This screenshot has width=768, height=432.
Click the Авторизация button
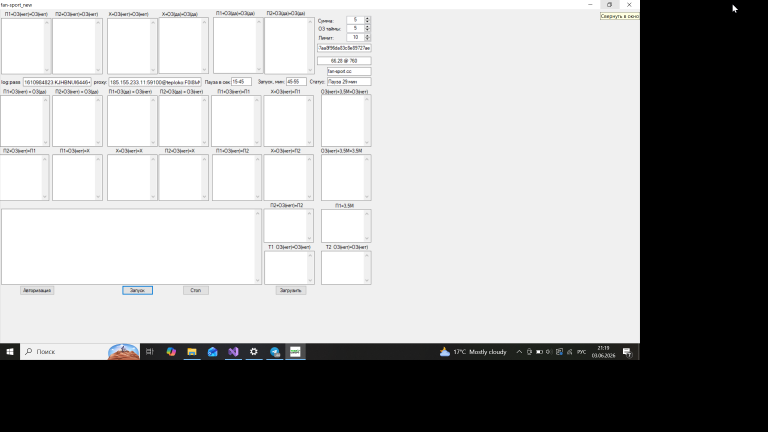click(37, 290)
